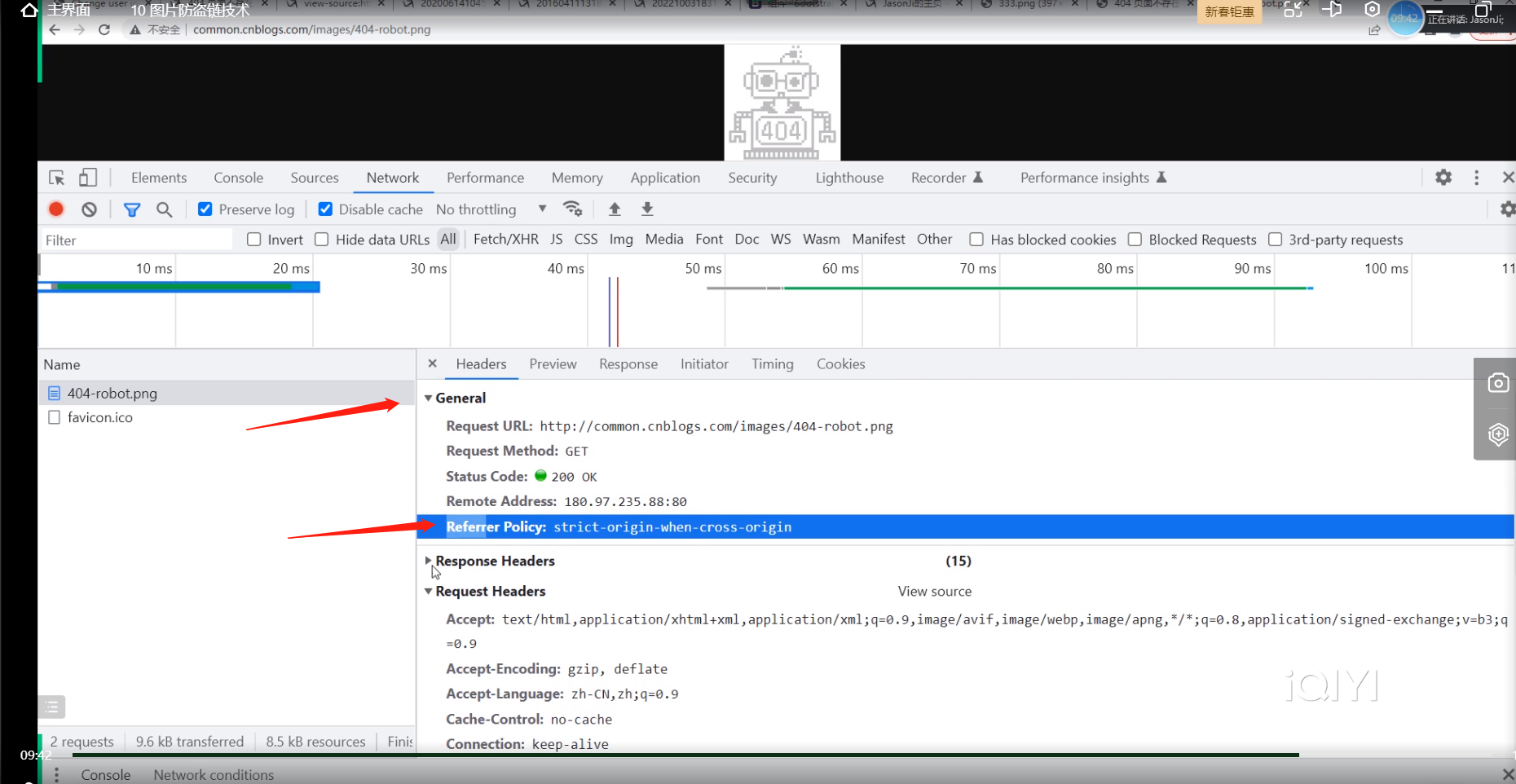This screenshot has height=784, width=1516.
Task: Click the share icon in the address bar
Action: click(1374, 30)
